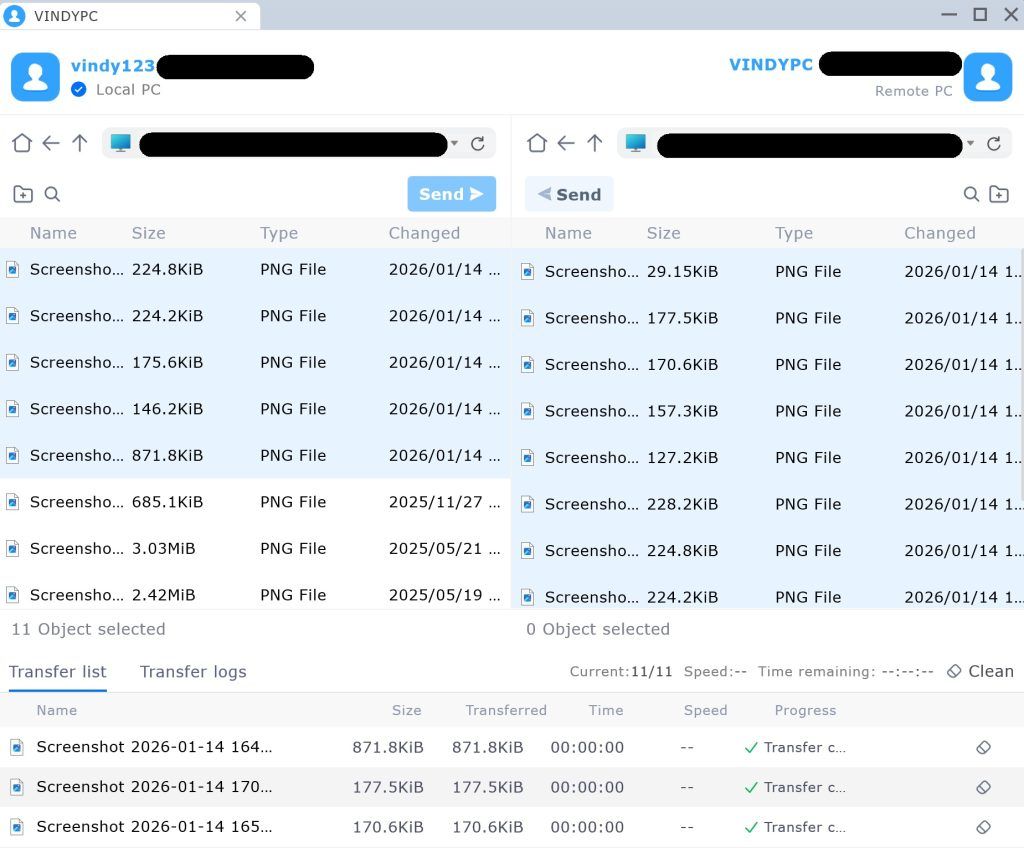Go to home in remote pane

point(537,142)
